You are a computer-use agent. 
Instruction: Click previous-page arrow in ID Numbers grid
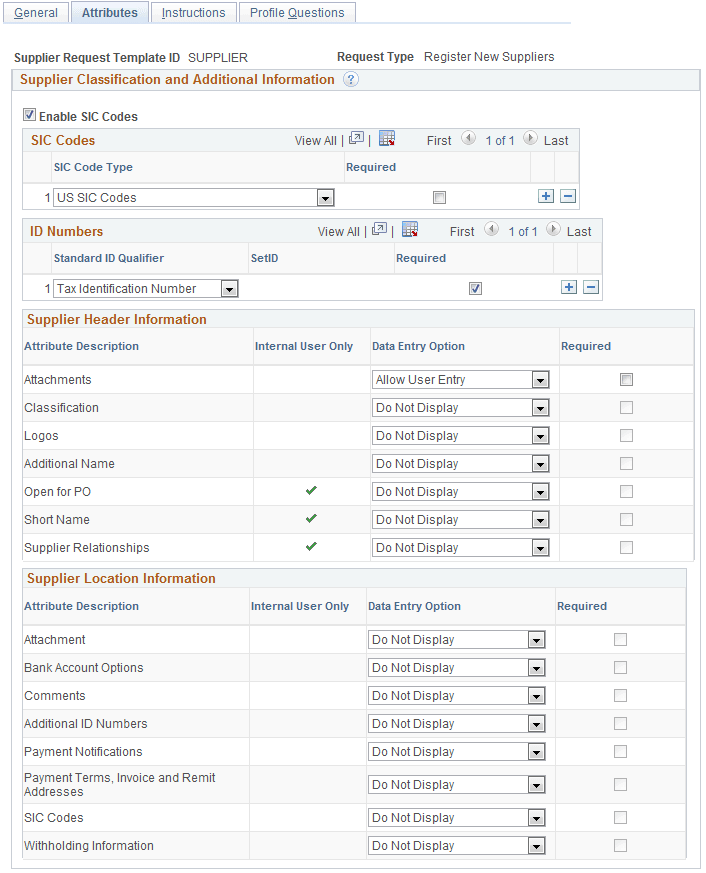491,231
